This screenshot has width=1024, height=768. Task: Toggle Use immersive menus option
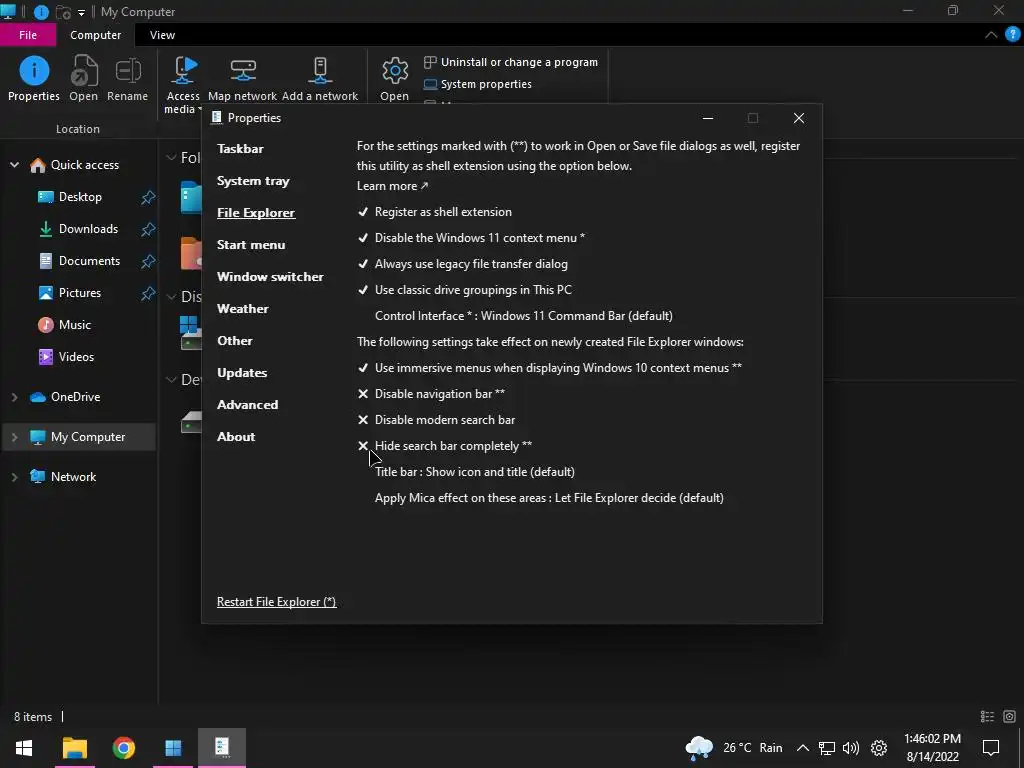tap(549, 368)
